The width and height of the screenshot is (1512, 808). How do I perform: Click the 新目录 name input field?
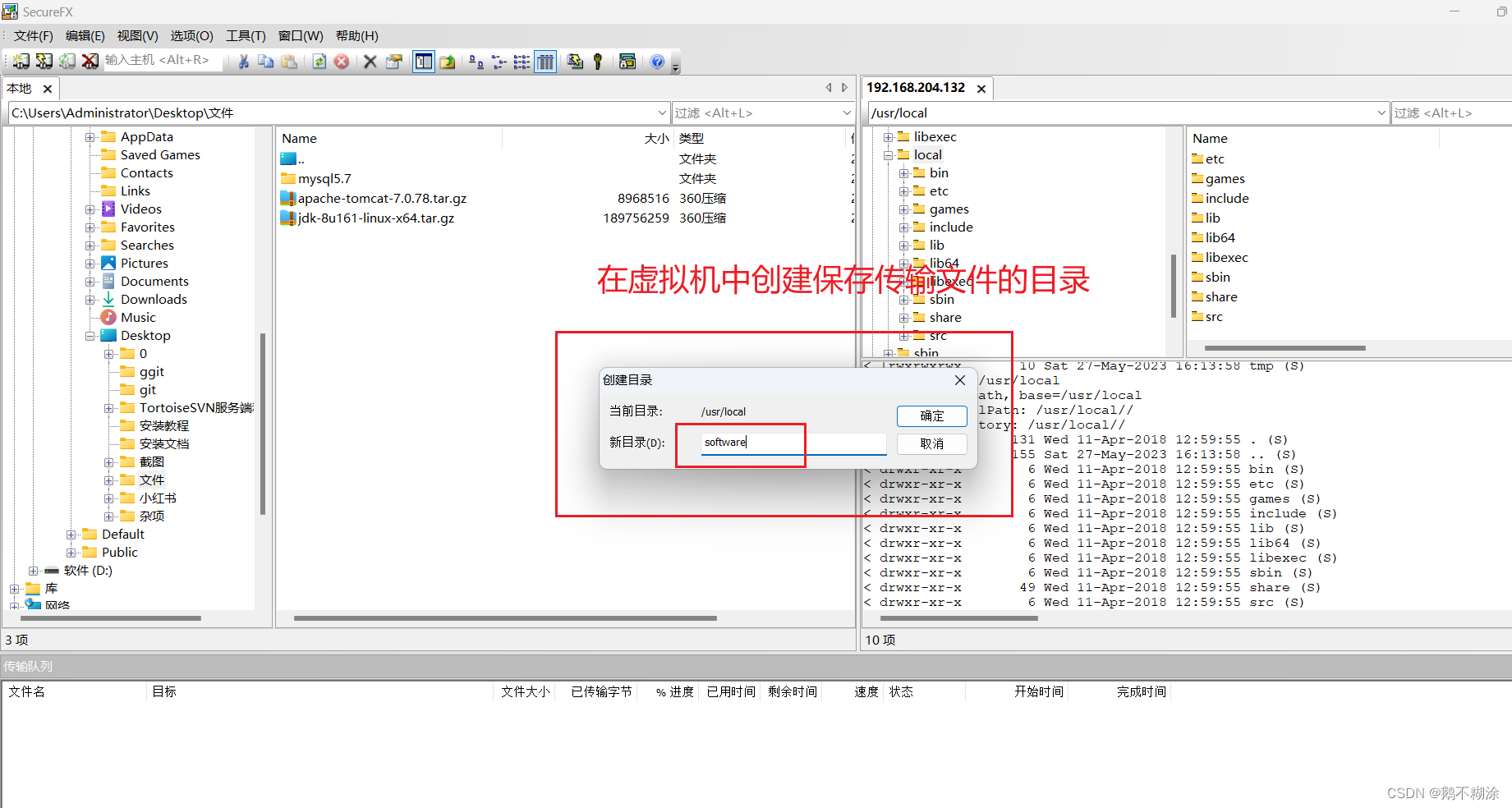794,443
